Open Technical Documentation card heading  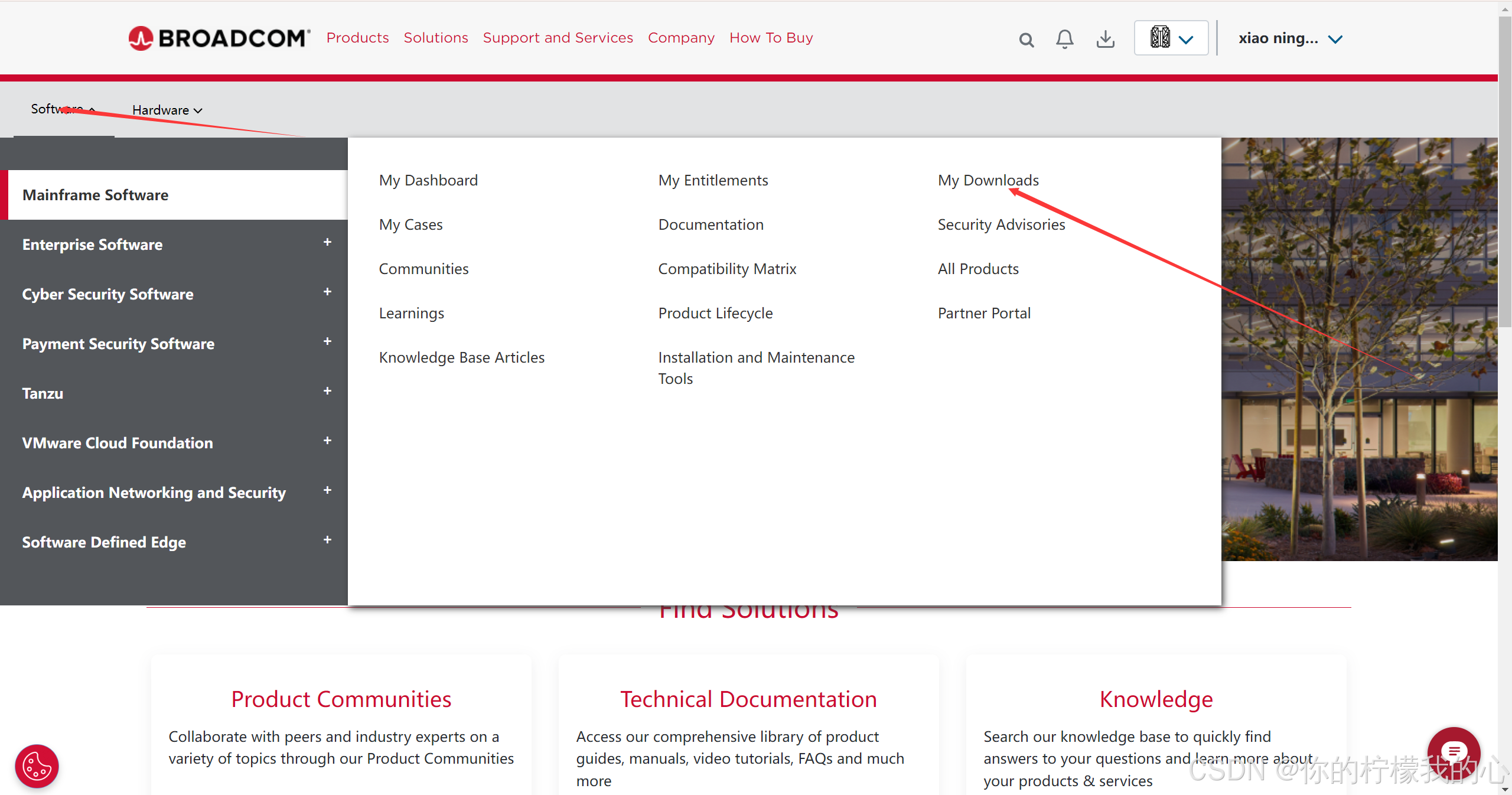point(748,699)
